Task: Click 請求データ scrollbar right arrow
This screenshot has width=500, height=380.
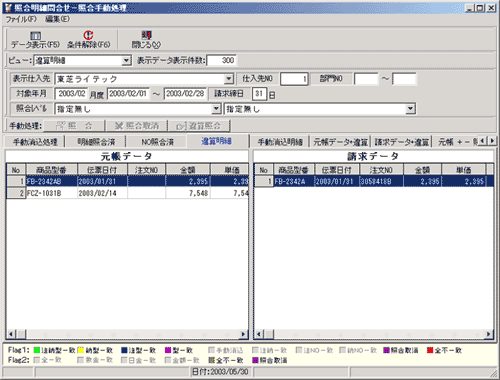Action: point(489,334)
